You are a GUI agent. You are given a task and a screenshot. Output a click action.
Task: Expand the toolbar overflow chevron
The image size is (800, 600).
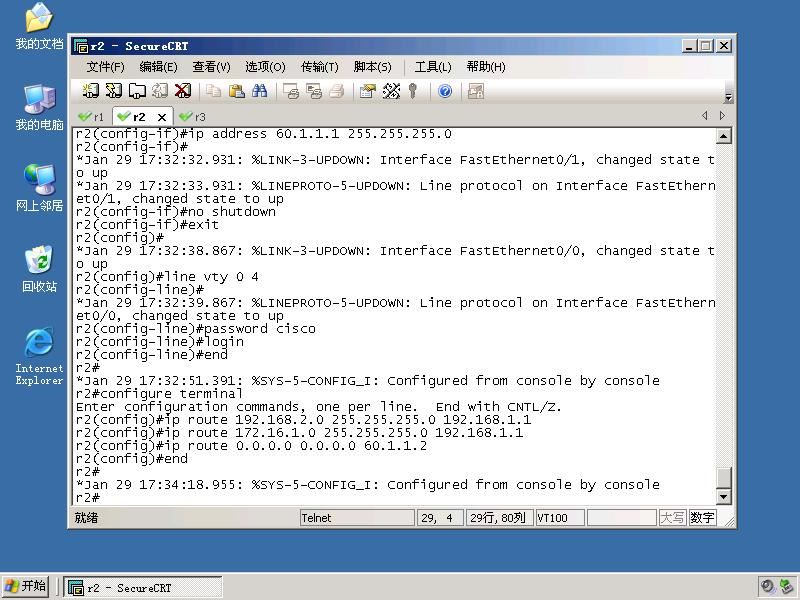pos(728,97)
